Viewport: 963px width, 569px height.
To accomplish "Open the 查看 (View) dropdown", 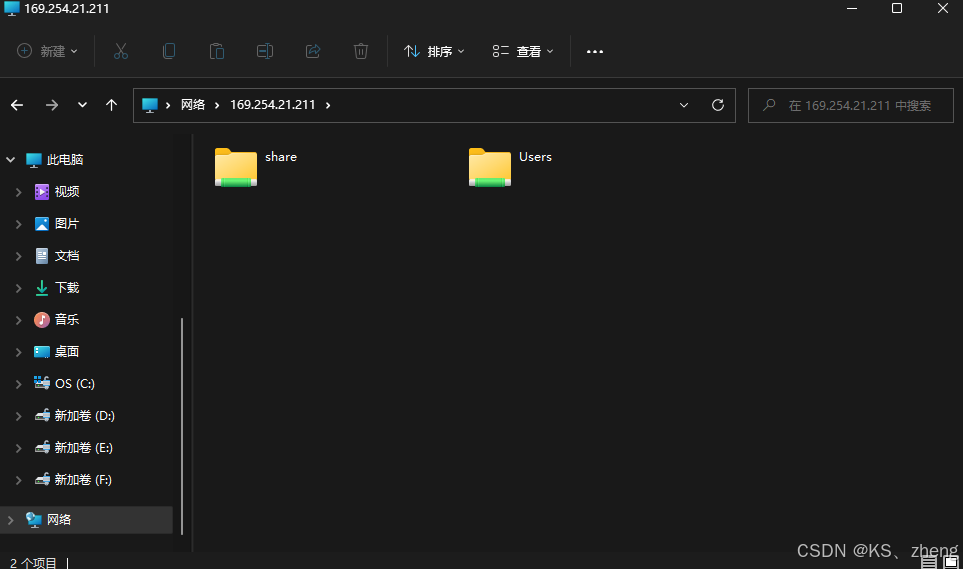I will pyautogui.click(x=523, y=51).
